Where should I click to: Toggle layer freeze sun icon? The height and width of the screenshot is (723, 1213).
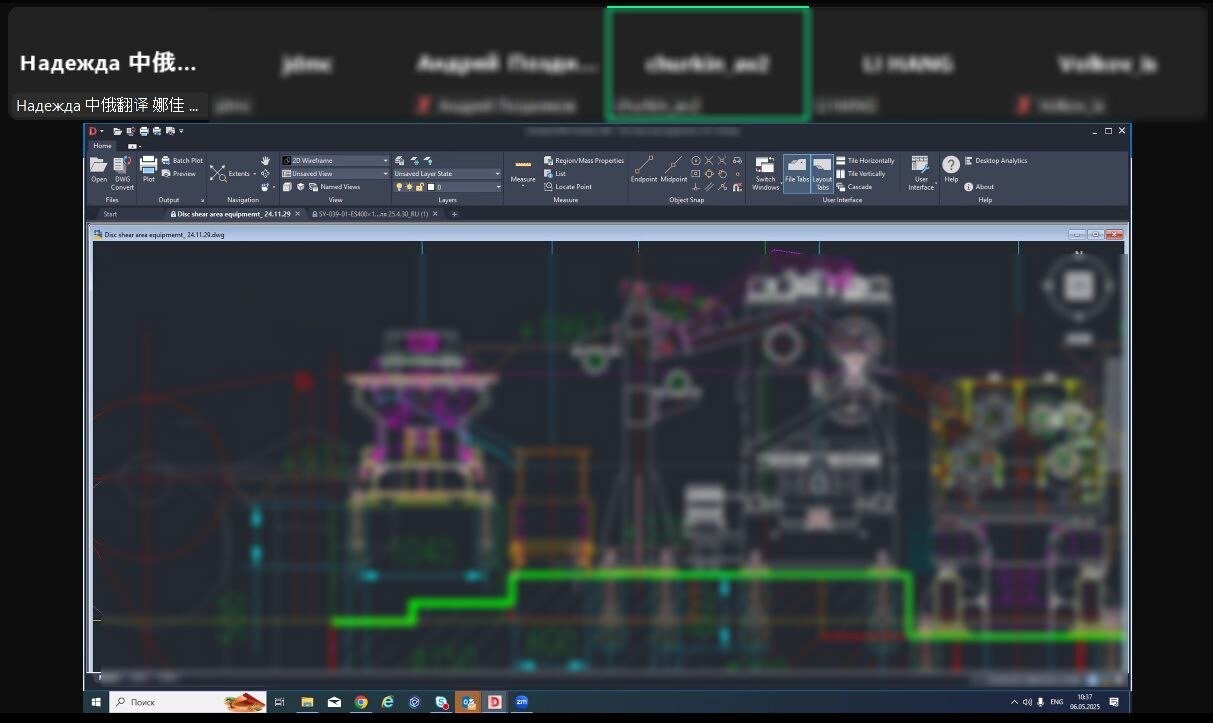pyautogui.click(x=409, y=187)
